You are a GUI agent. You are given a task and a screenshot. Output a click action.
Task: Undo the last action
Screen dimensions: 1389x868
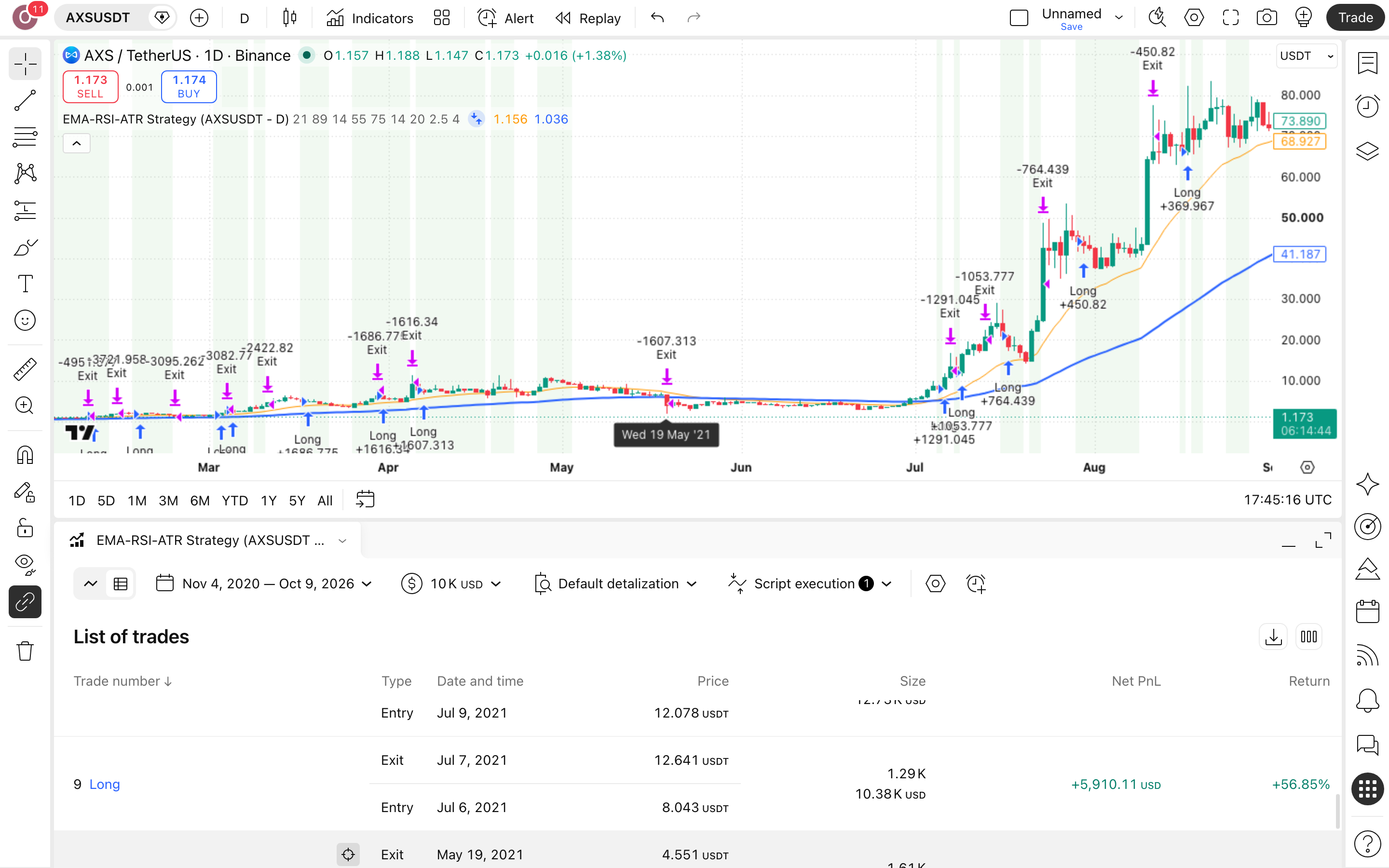tap(658, 18)
